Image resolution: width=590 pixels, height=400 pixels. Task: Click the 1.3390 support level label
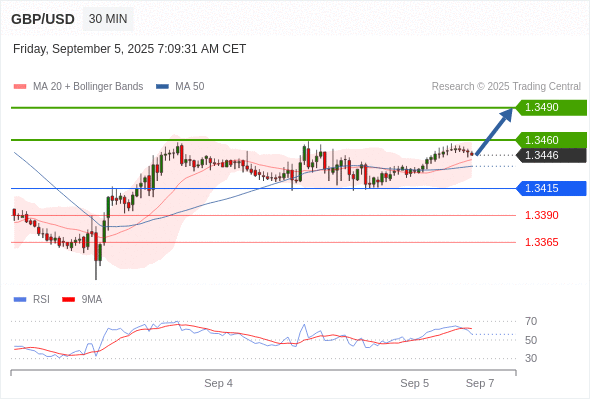point(541,215)
